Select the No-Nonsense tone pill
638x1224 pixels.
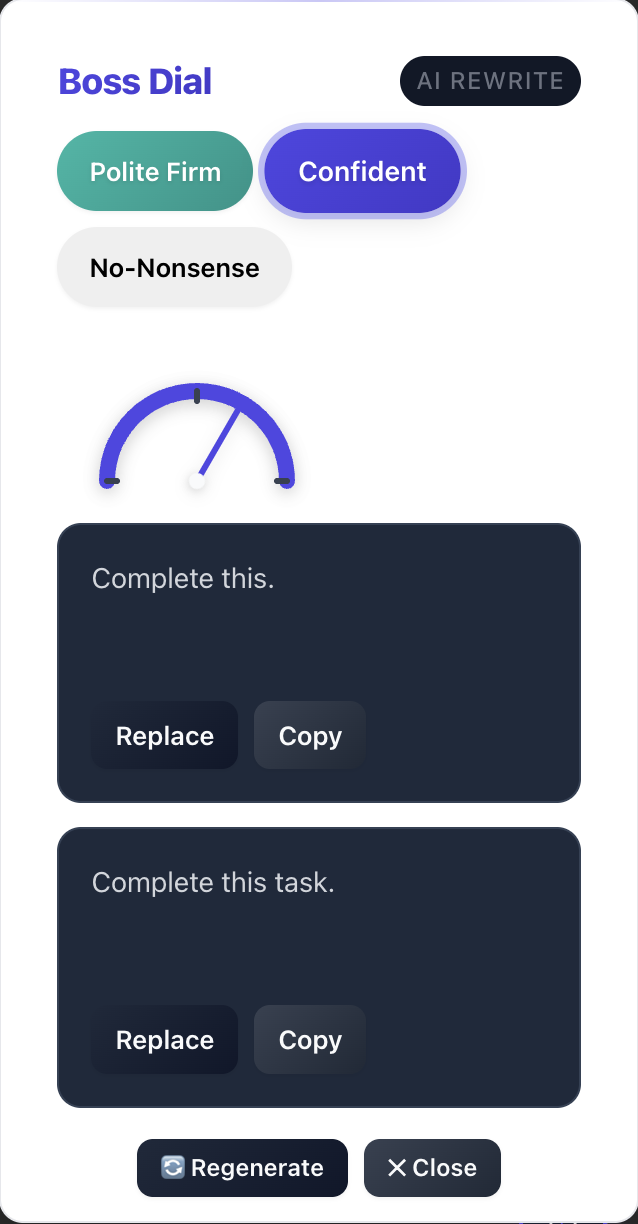(x=174, y=267)
